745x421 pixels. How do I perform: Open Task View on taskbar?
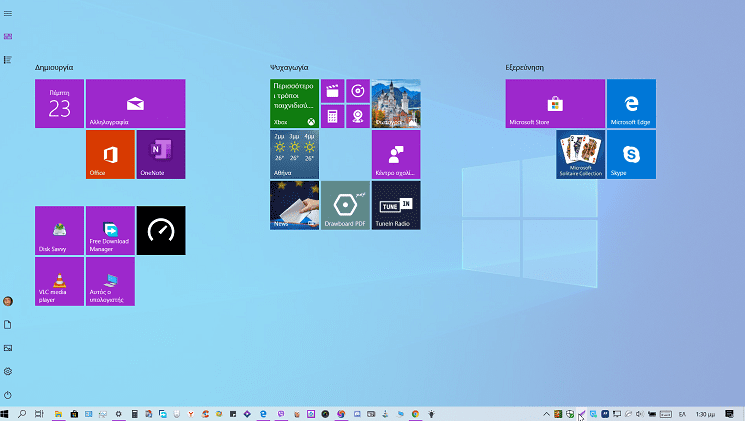(39, 414)
